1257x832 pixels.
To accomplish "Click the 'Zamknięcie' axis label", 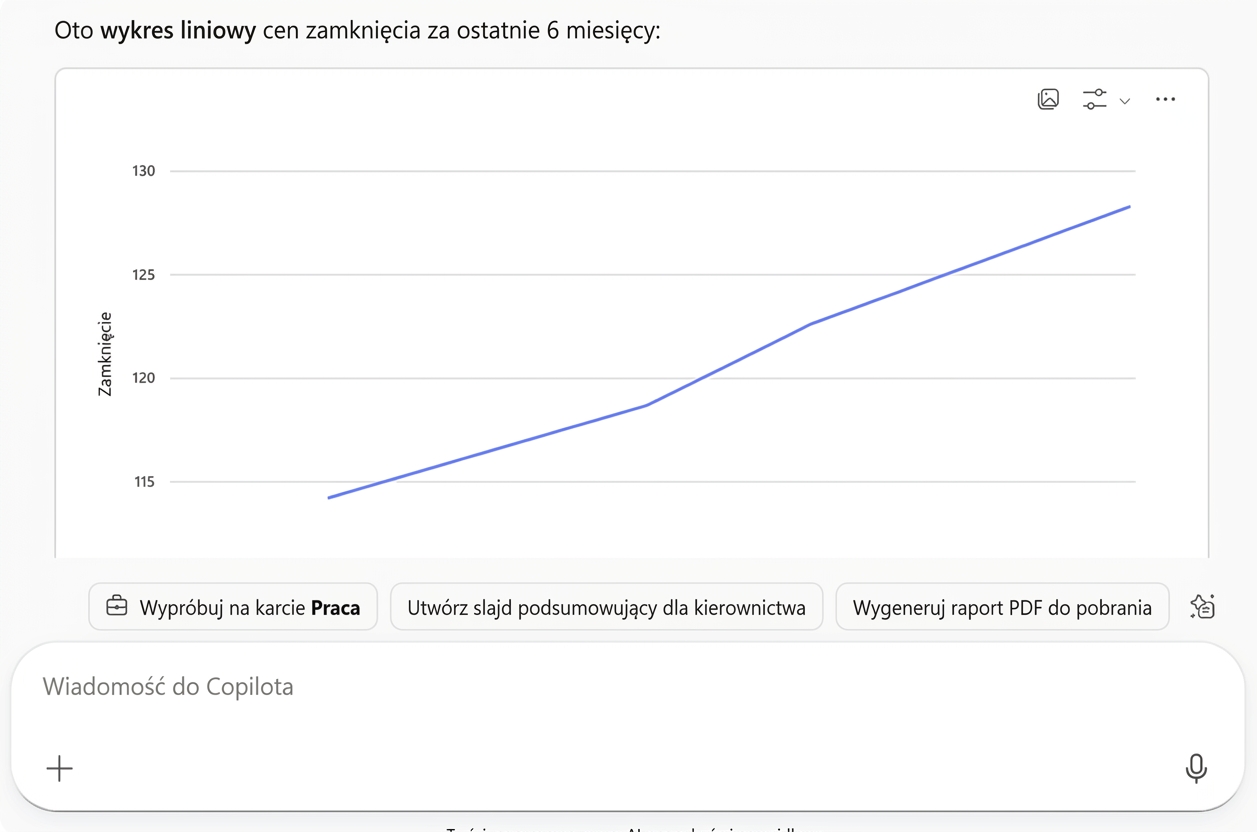I will 105,355.
